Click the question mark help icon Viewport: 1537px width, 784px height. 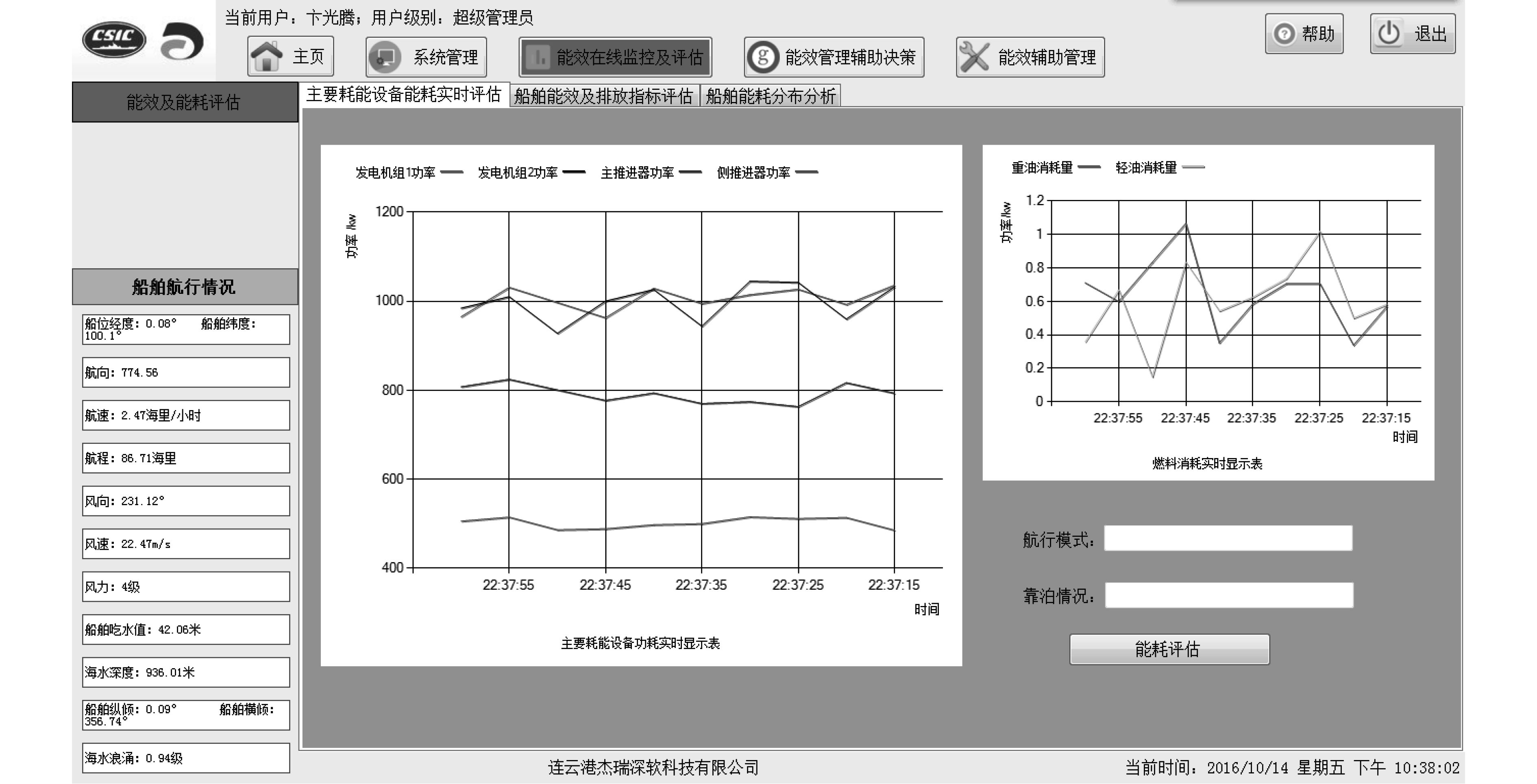click(x=1284, y=33)
